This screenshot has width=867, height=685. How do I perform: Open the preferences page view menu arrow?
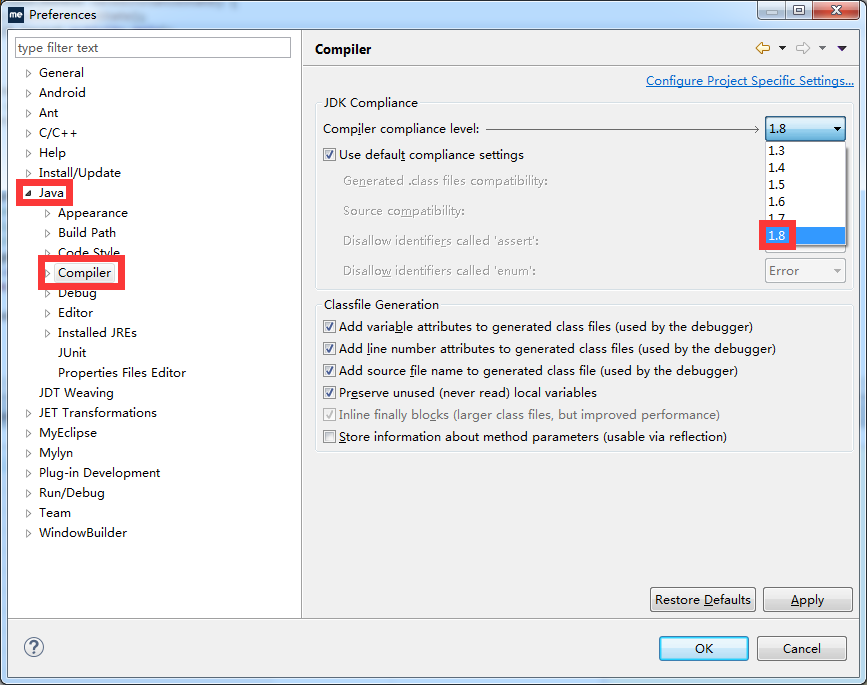click(x=842, y=48)
